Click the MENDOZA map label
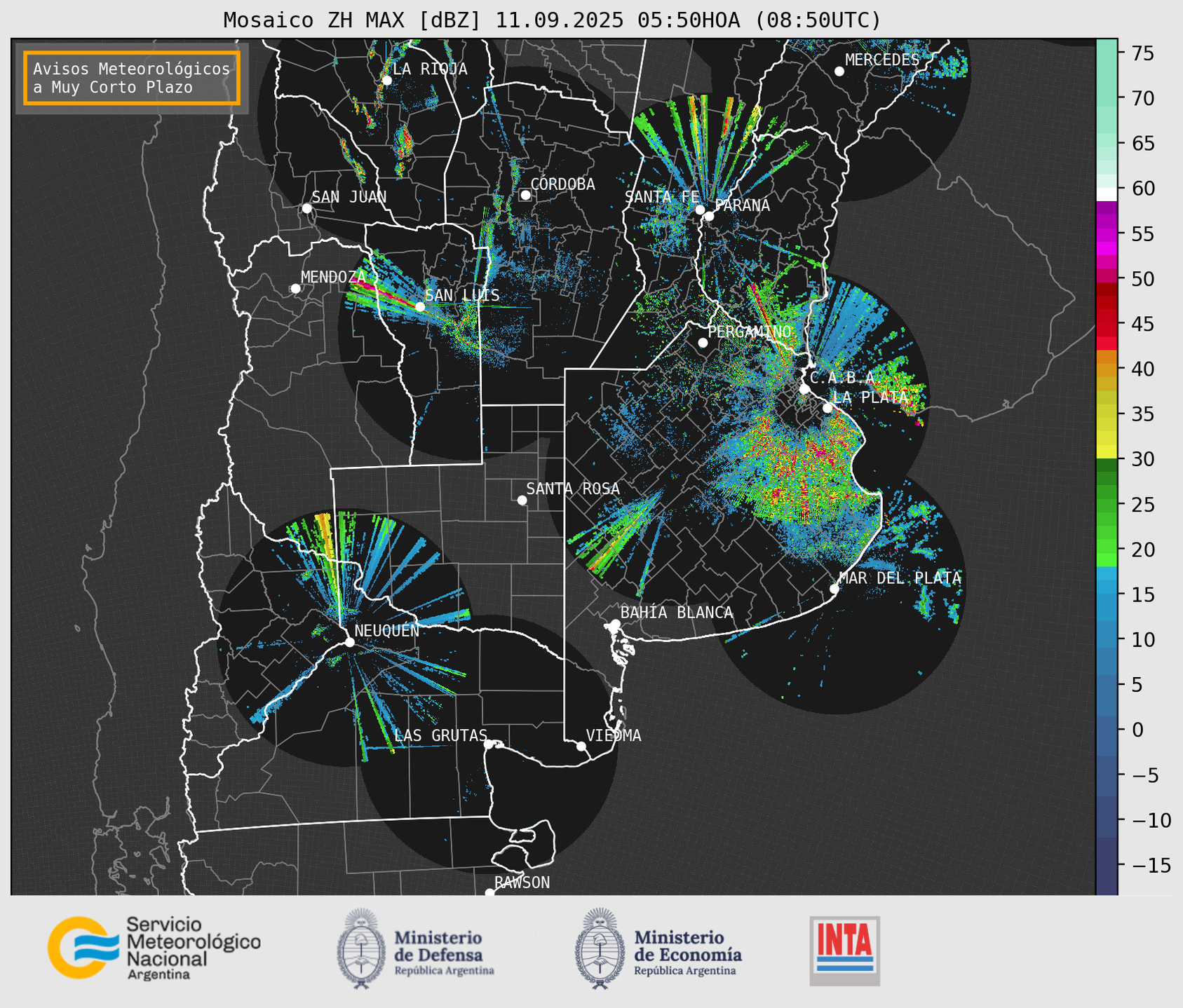The height and width of the screenshot is (1008, 1183). pos(333,277)
